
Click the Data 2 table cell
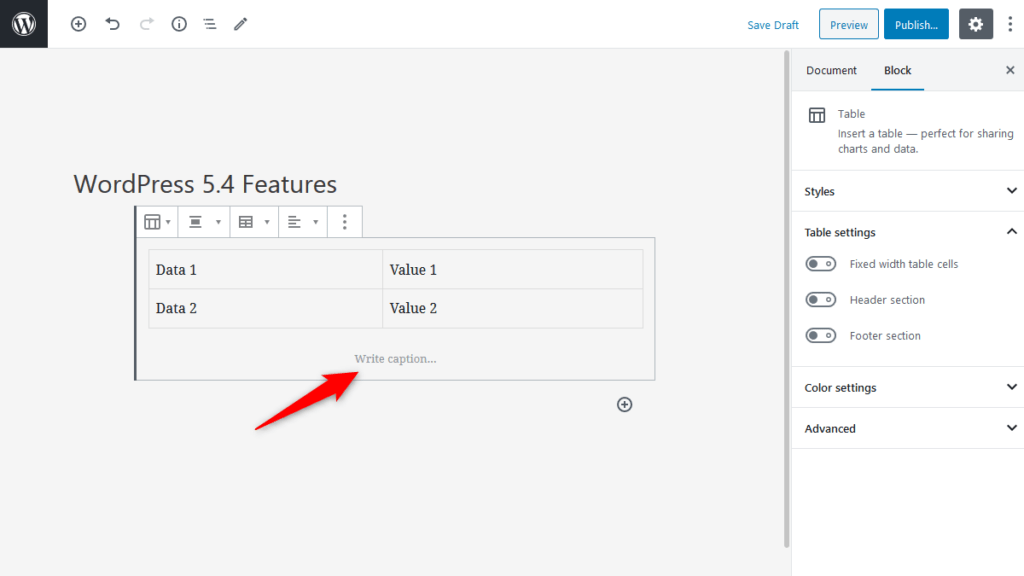pyautogui.click(x=265, y=308)
